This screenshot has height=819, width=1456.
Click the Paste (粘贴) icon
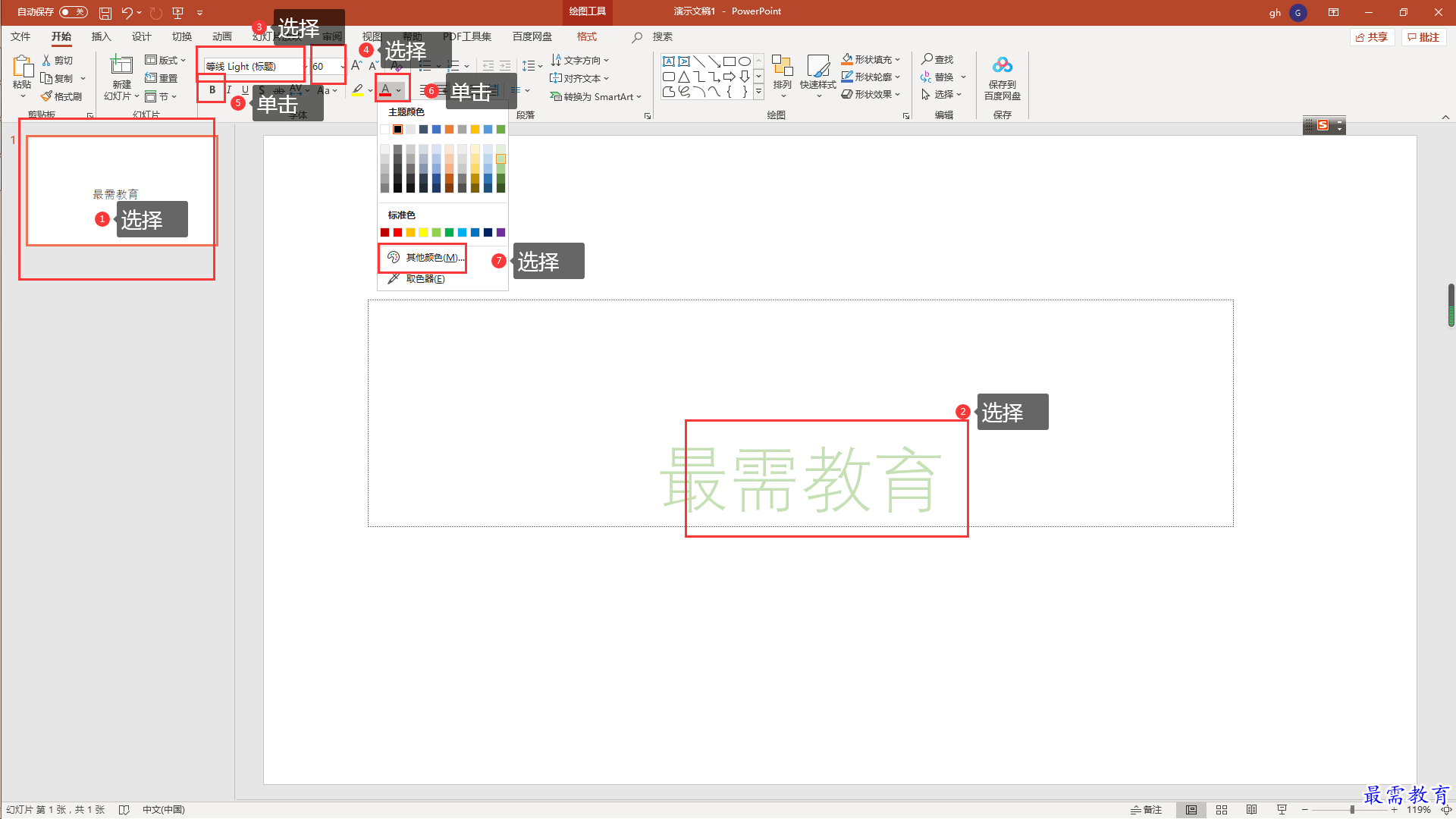(x=22, y=67)
